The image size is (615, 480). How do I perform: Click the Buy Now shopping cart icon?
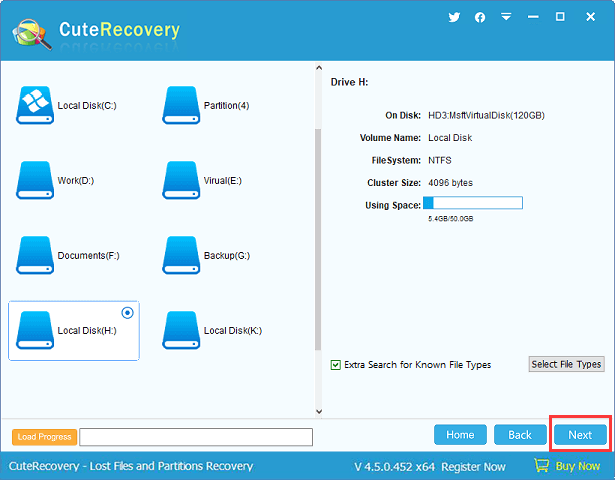coord(542,465)
